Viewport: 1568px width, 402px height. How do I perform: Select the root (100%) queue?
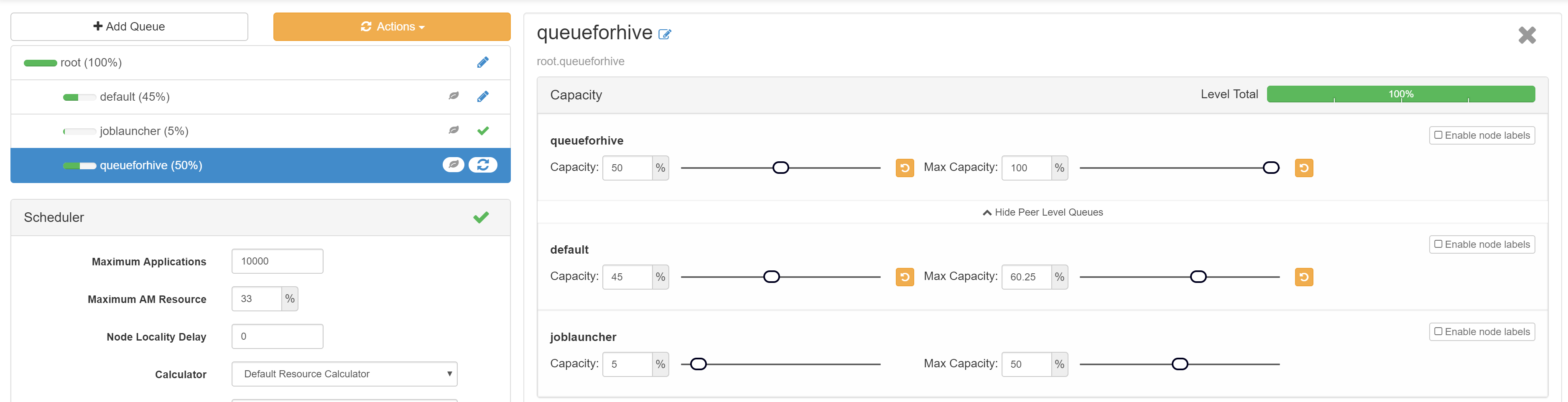click(91, 63)
